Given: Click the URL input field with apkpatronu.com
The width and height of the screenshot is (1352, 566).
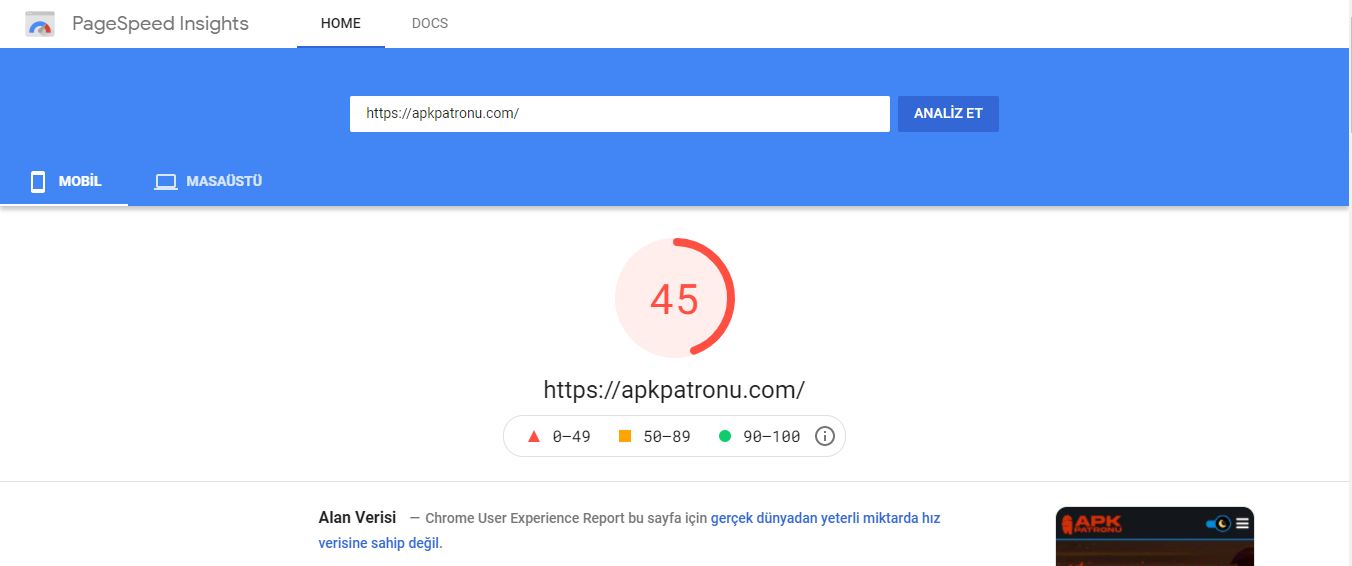Looking at the screenshot, I should tap(619, 114).
